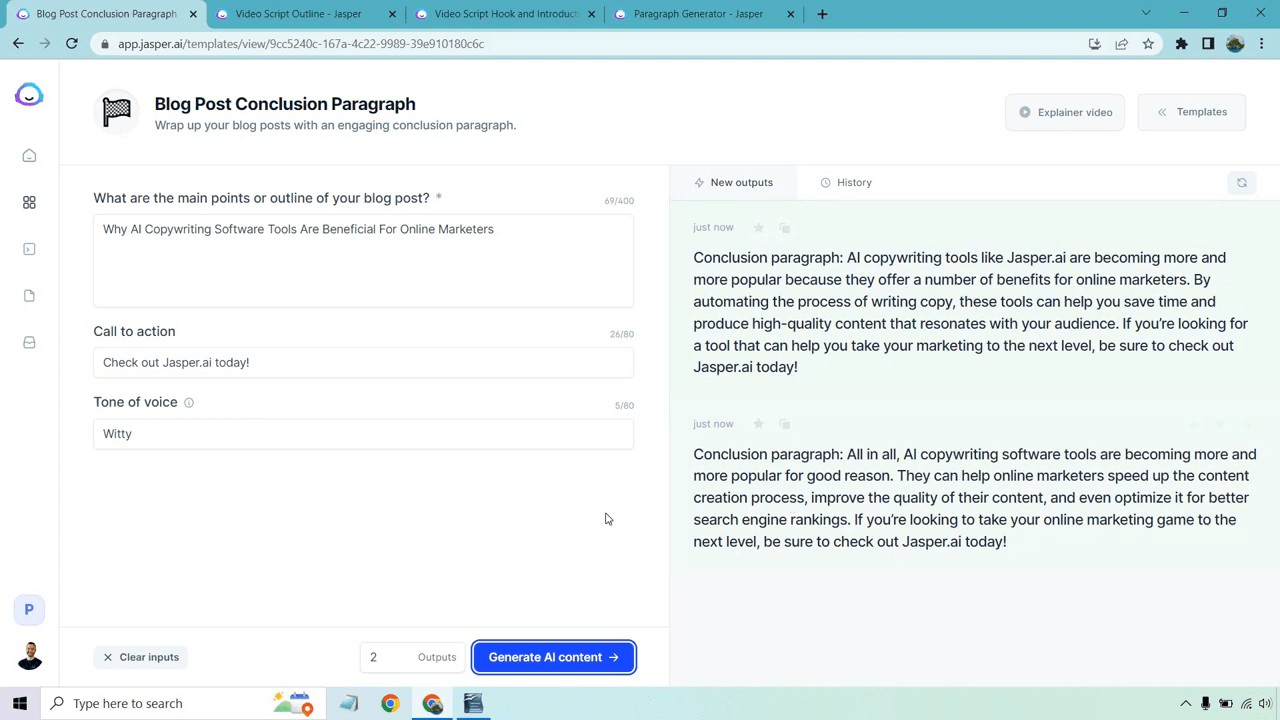Screen dimensions: 1280x720
Task: Open the documents page icon in sidebar
Action: pyautogui.click(x=29, y=296)
